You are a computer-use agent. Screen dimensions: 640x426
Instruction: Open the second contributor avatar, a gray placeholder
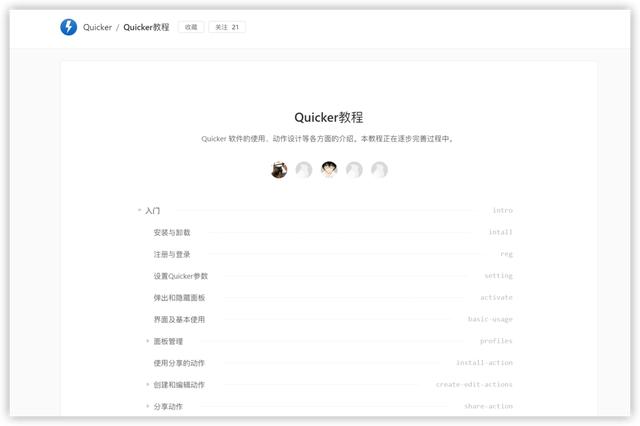(x=304, y=170)
